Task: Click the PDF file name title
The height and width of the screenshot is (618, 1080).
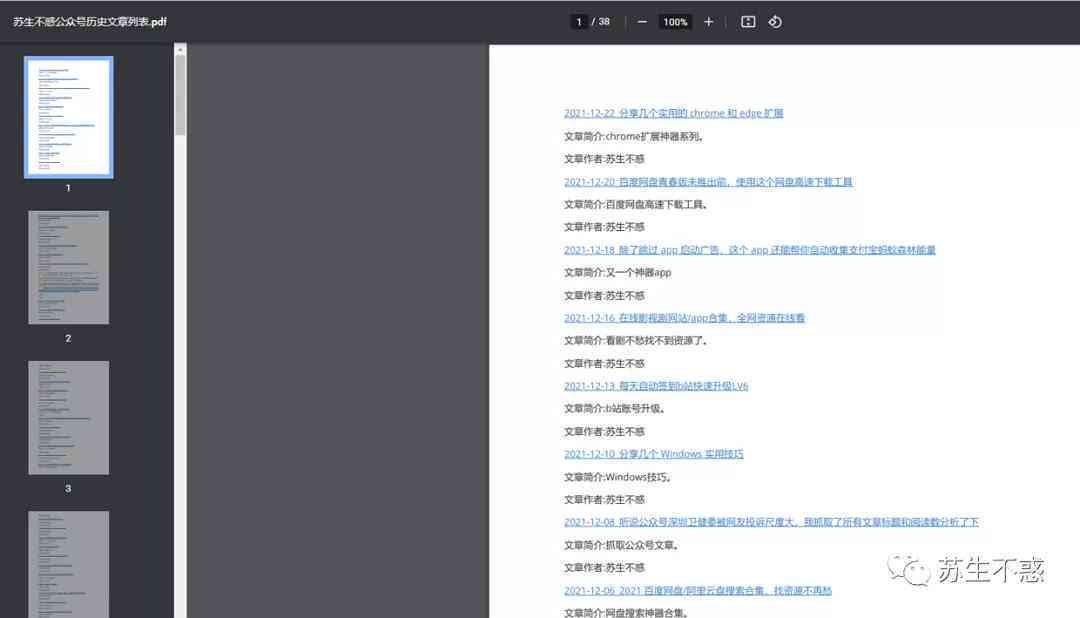Action: [x=90, y=22]
